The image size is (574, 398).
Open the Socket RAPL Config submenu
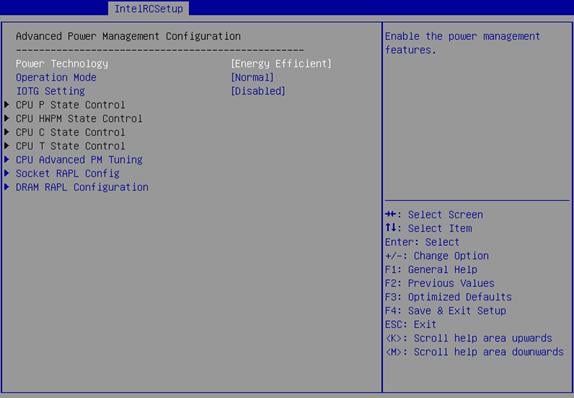click(x=68, y=173)
